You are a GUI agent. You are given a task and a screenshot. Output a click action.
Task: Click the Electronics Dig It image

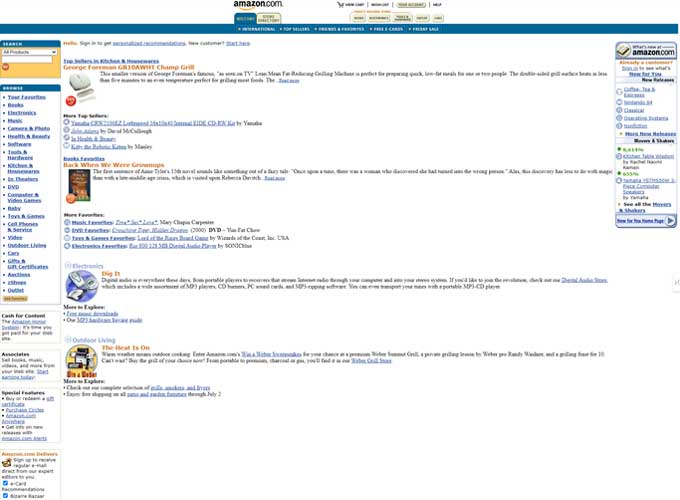click(x=82, y=286)
